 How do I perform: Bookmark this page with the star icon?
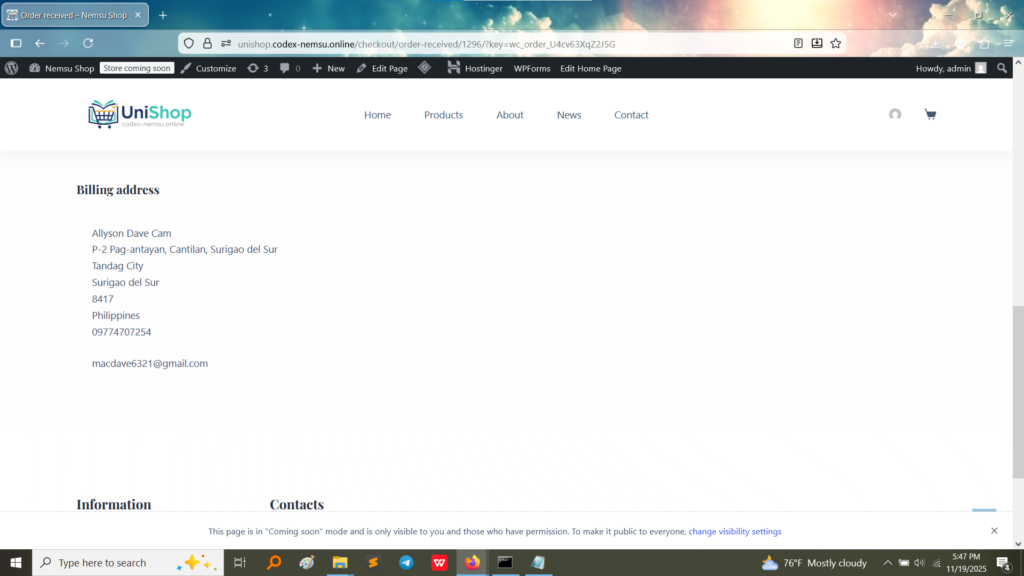(x=836, y=43)
